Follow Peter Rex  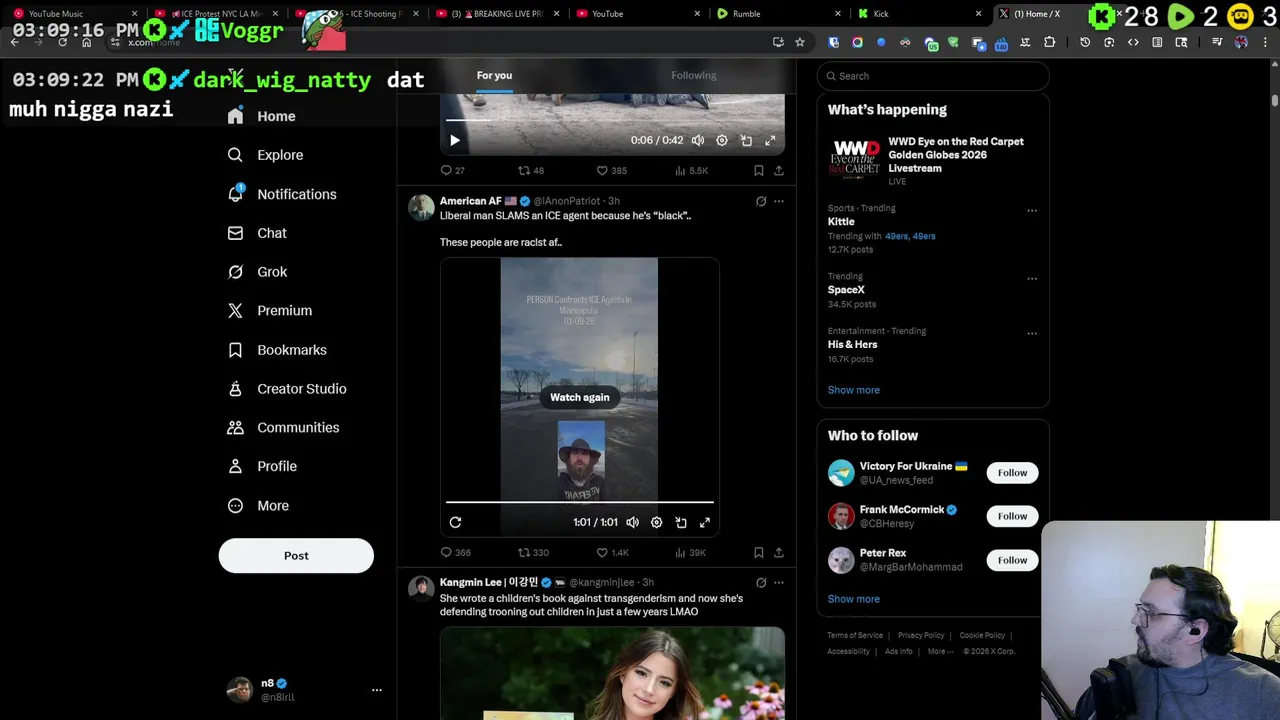tap(1012, 560)
